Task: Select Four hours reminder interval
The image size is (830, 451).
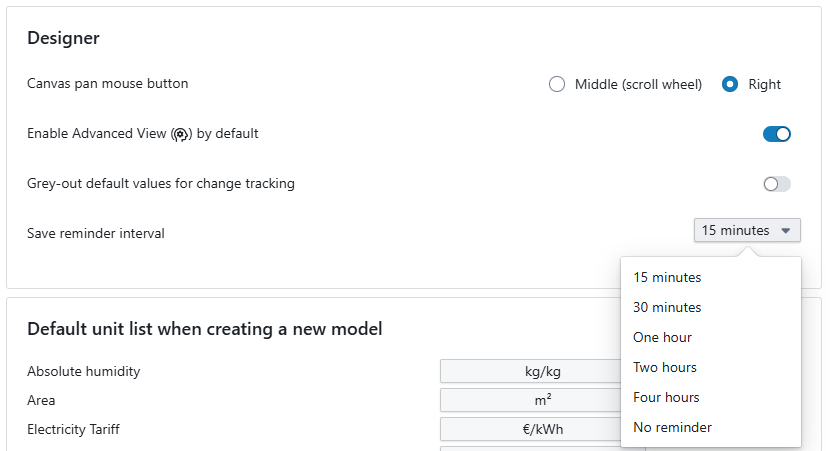Action: coord(666,397)
